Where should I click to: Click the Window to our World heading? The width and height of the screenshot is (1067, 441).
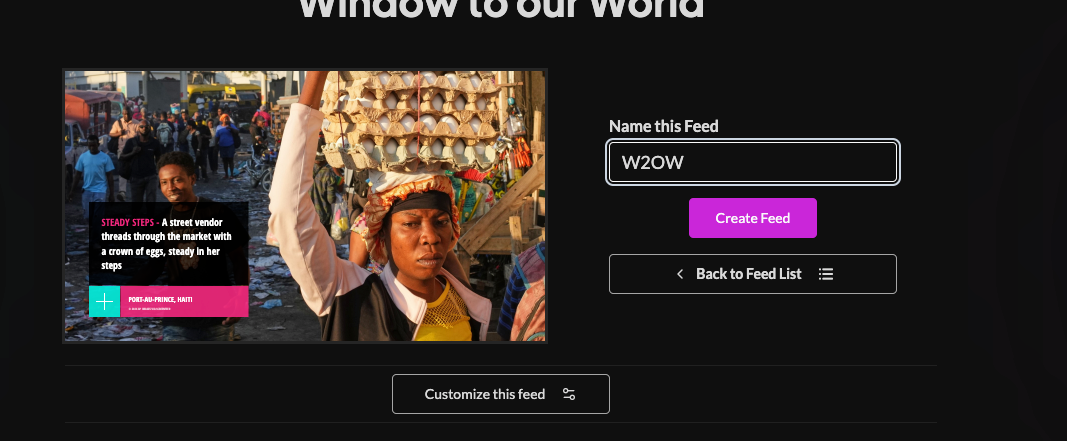[x=501, y=8]
